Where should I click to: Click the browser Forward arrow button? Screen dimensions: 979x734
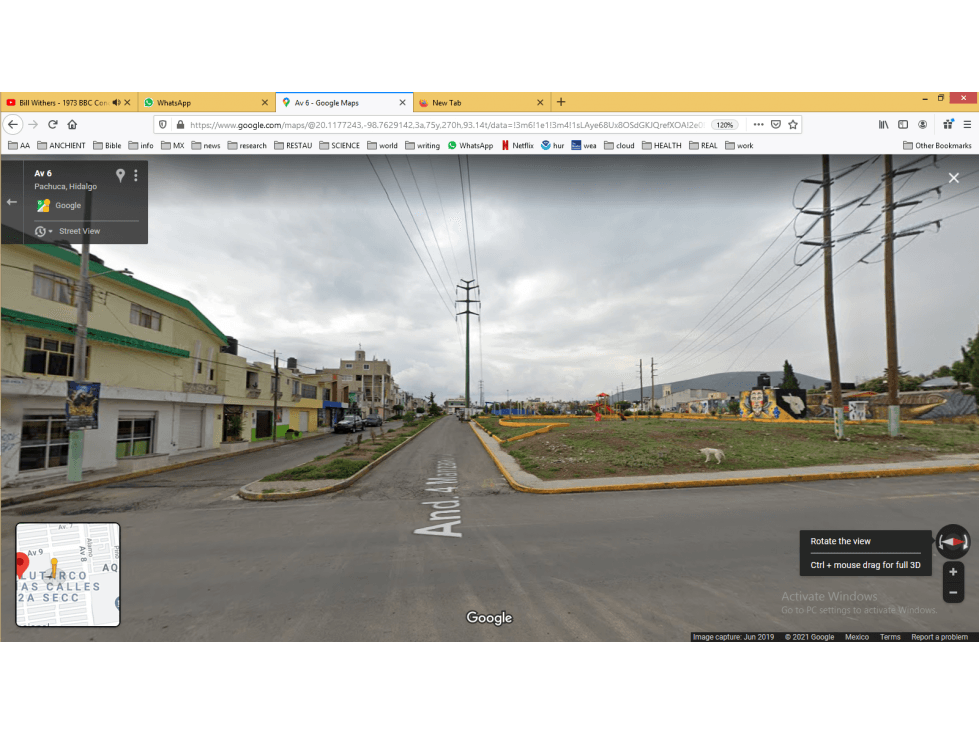click(x=33, y=125)
